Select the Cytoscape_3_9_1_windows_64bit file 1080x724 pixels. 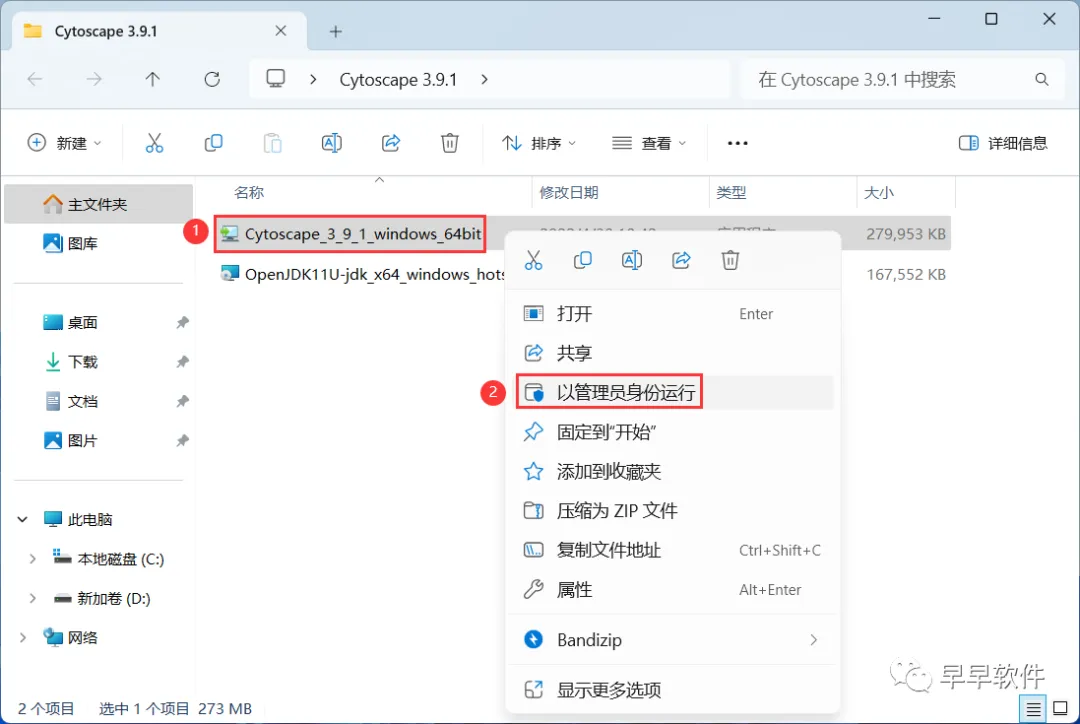pyautogui.click(x=350, y=234)
